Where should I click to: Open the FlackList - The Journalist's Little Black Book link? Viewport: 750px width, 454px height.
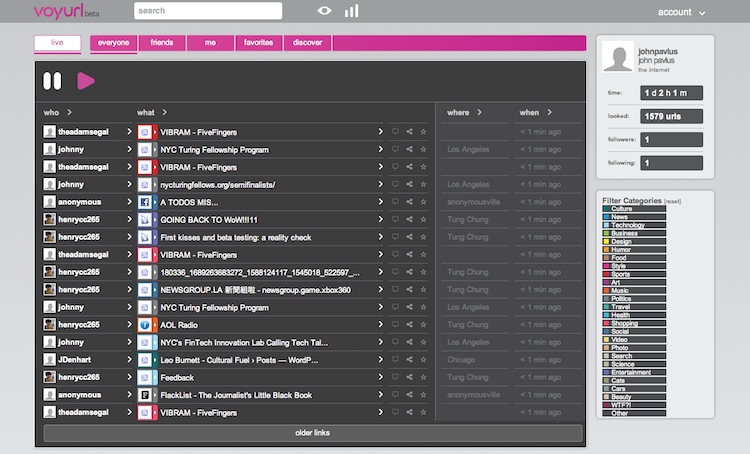tap(236, 395)
